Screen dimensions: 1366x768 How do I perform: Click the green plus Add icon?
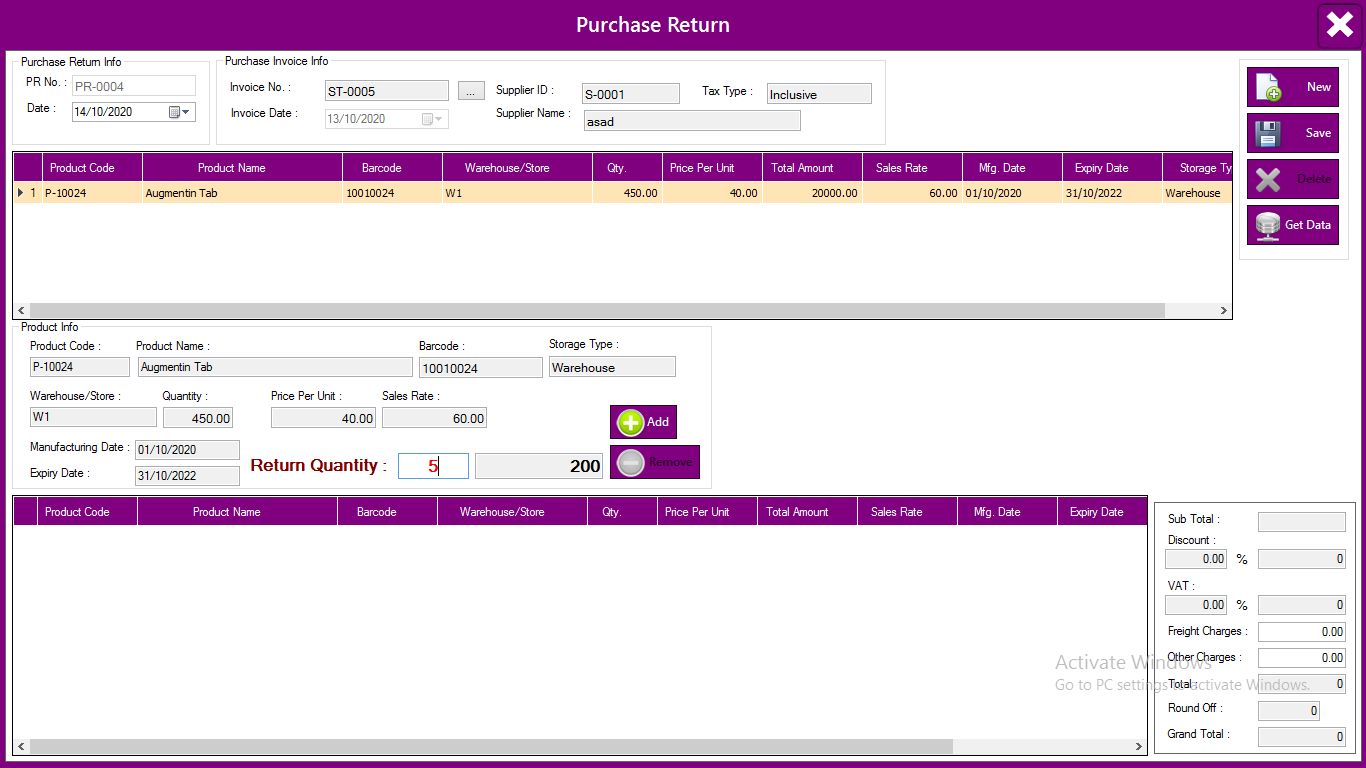[x=631, y=422]
